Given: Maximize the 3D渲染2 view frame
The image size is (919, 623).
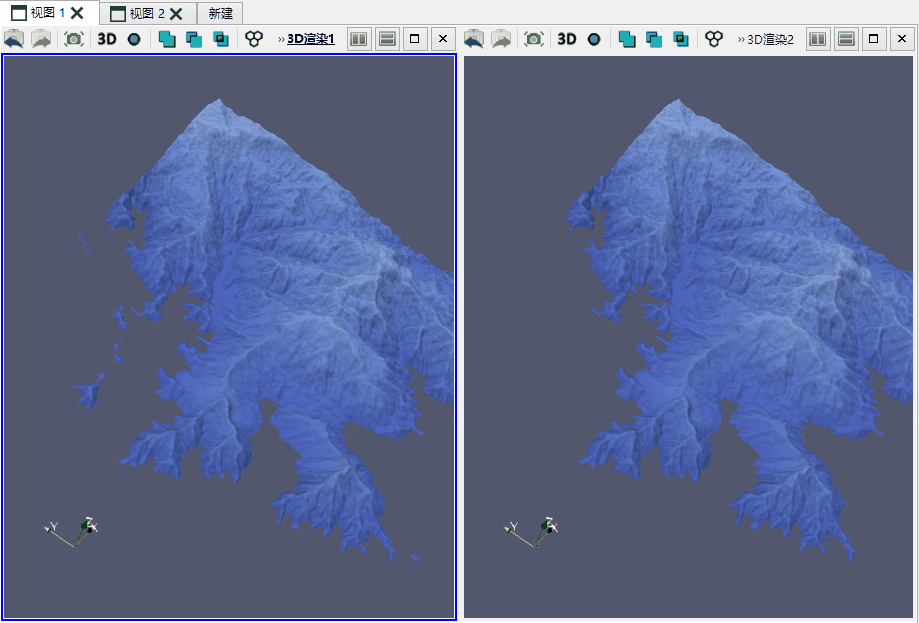Looking at the screenshot, I should coord(874,39).
